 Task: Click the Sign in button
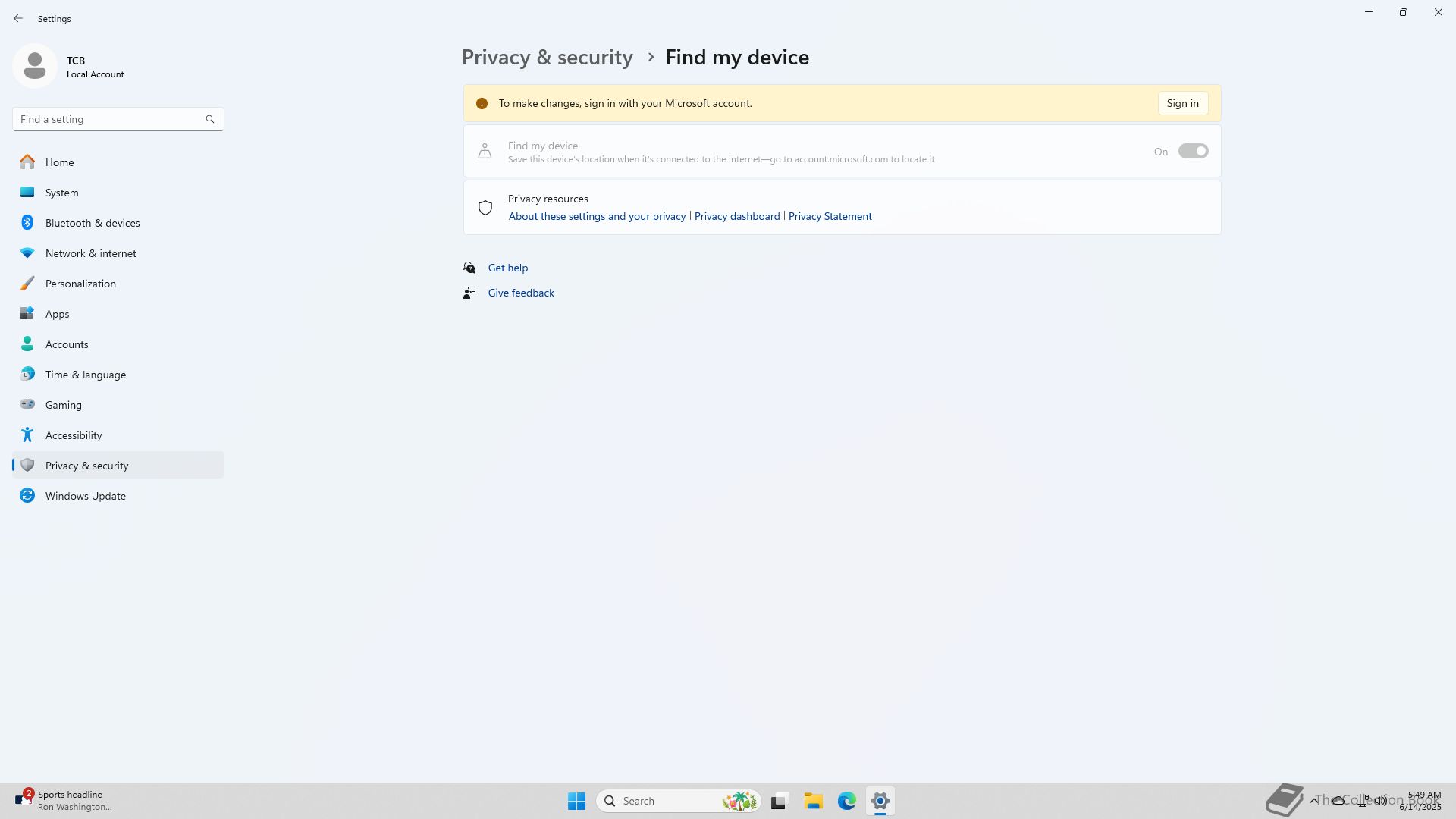click(x=1182, y=103)
